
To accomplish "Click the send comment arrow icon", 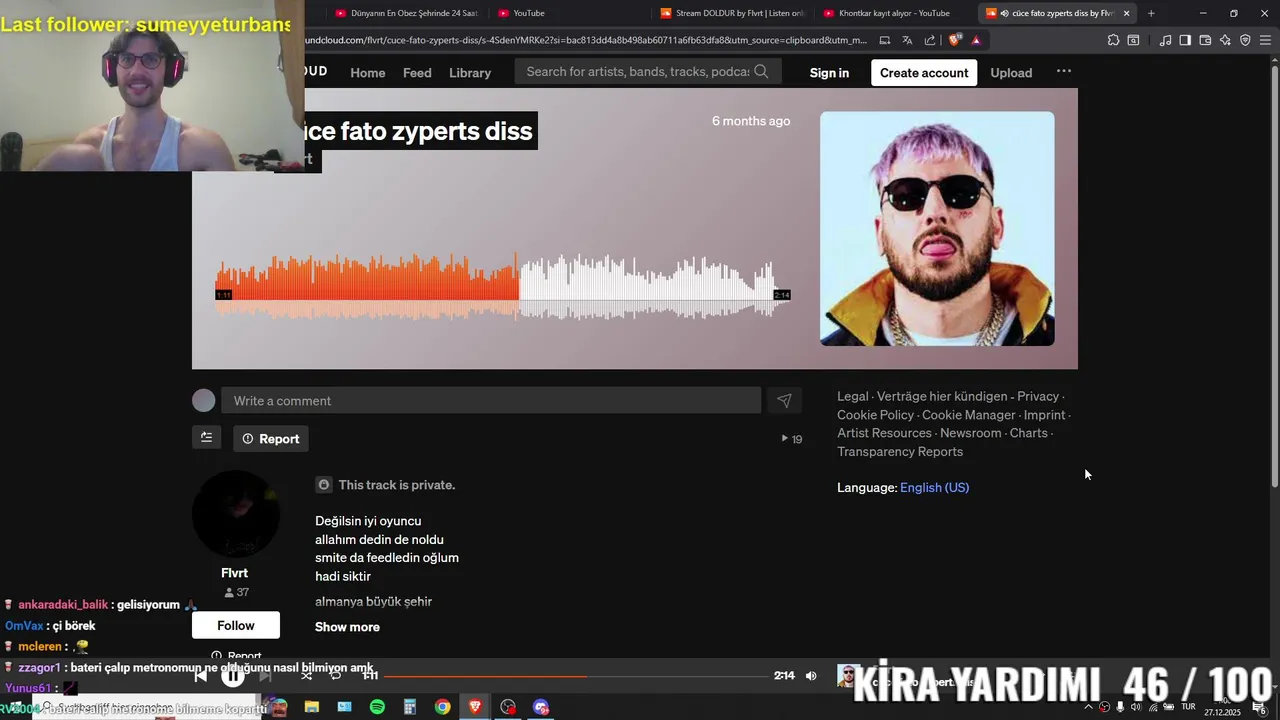I will tap(784, 400).
